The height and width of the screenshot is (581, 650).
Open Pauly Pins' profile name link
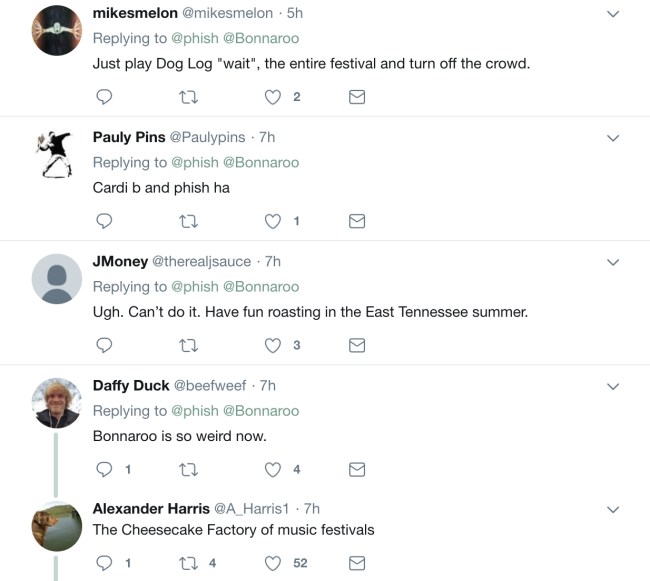point(129,137)
